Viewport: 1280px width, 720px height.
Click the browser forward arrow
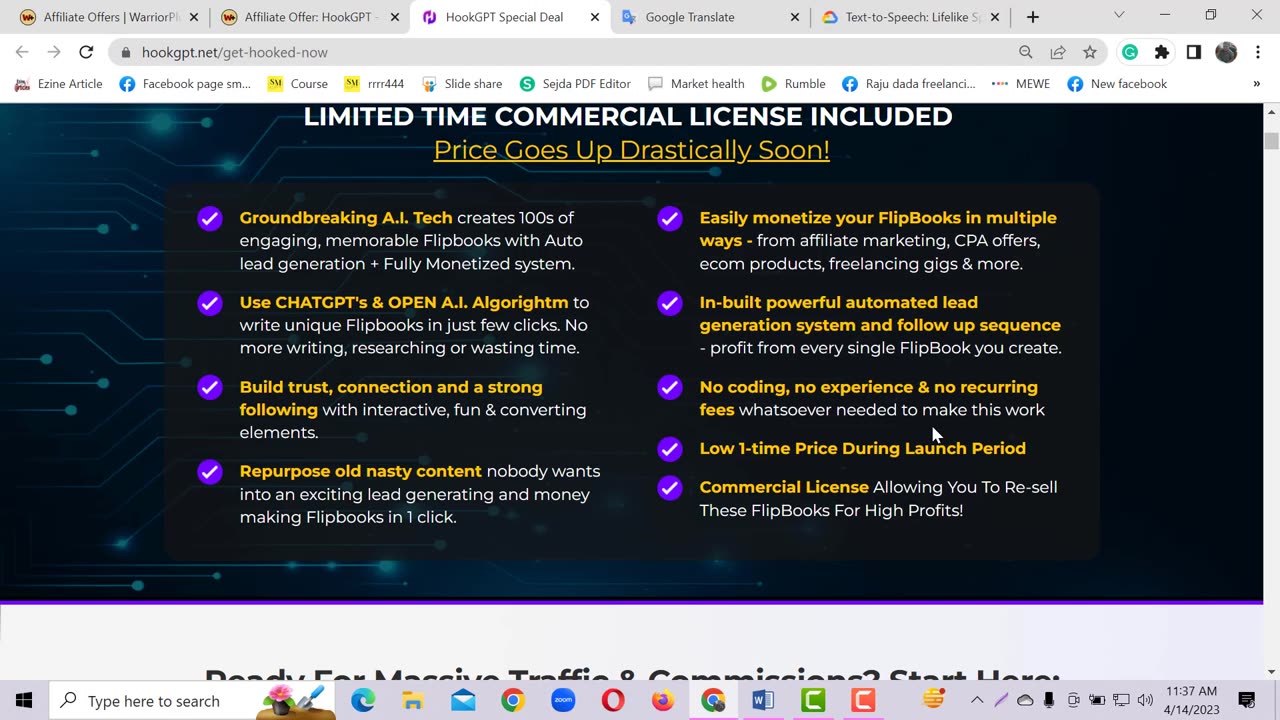[x=54, y=52]
